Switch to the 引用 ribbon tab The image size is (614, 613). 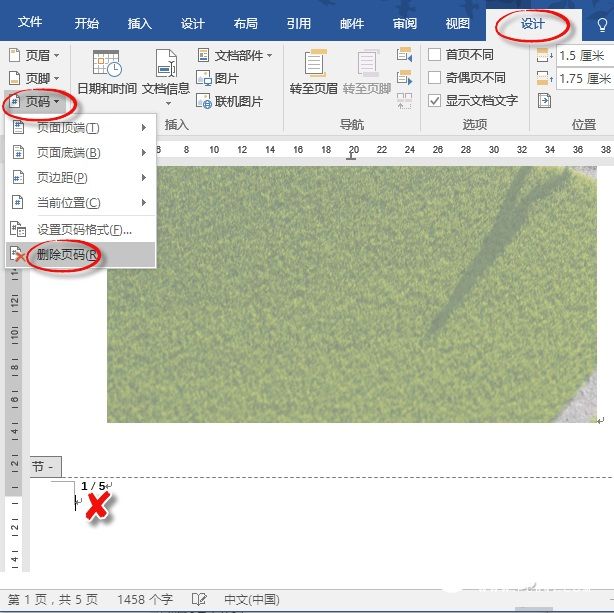pos(298,24)
